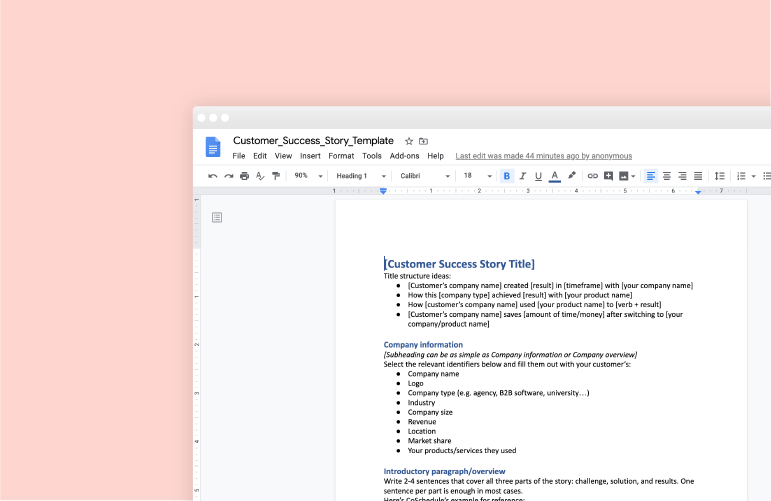
Task: Expand the Numbered list dropdown arrow
Action: click(753, 177)
